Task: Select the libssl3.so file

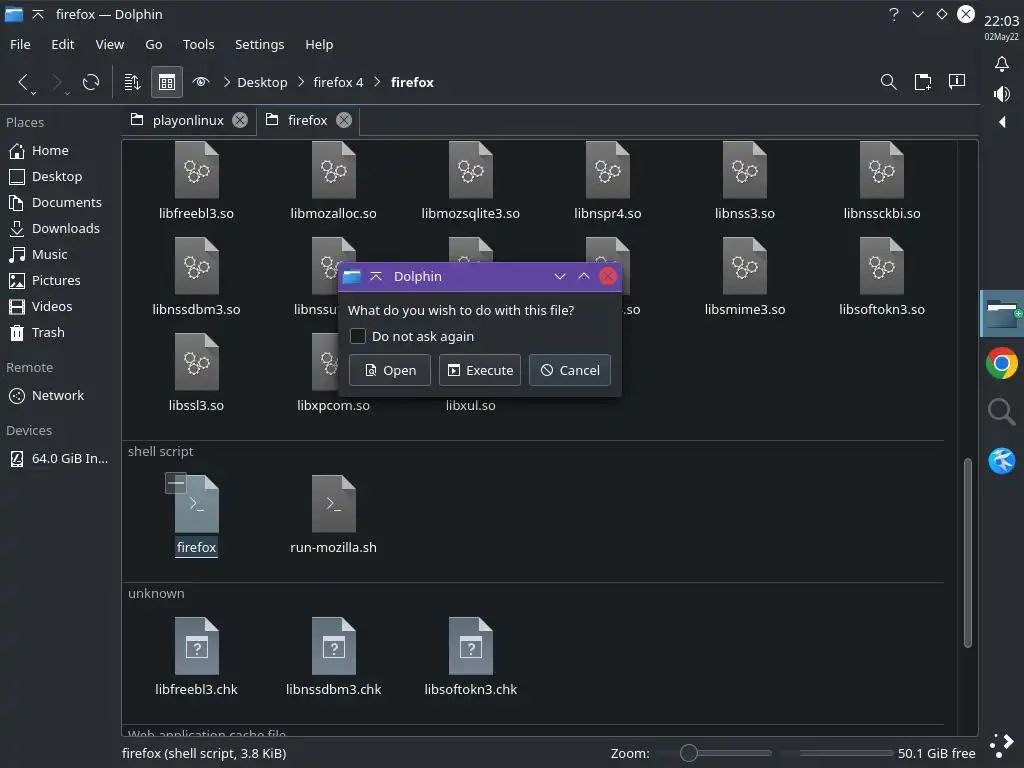Action: (x=197, y=373)
